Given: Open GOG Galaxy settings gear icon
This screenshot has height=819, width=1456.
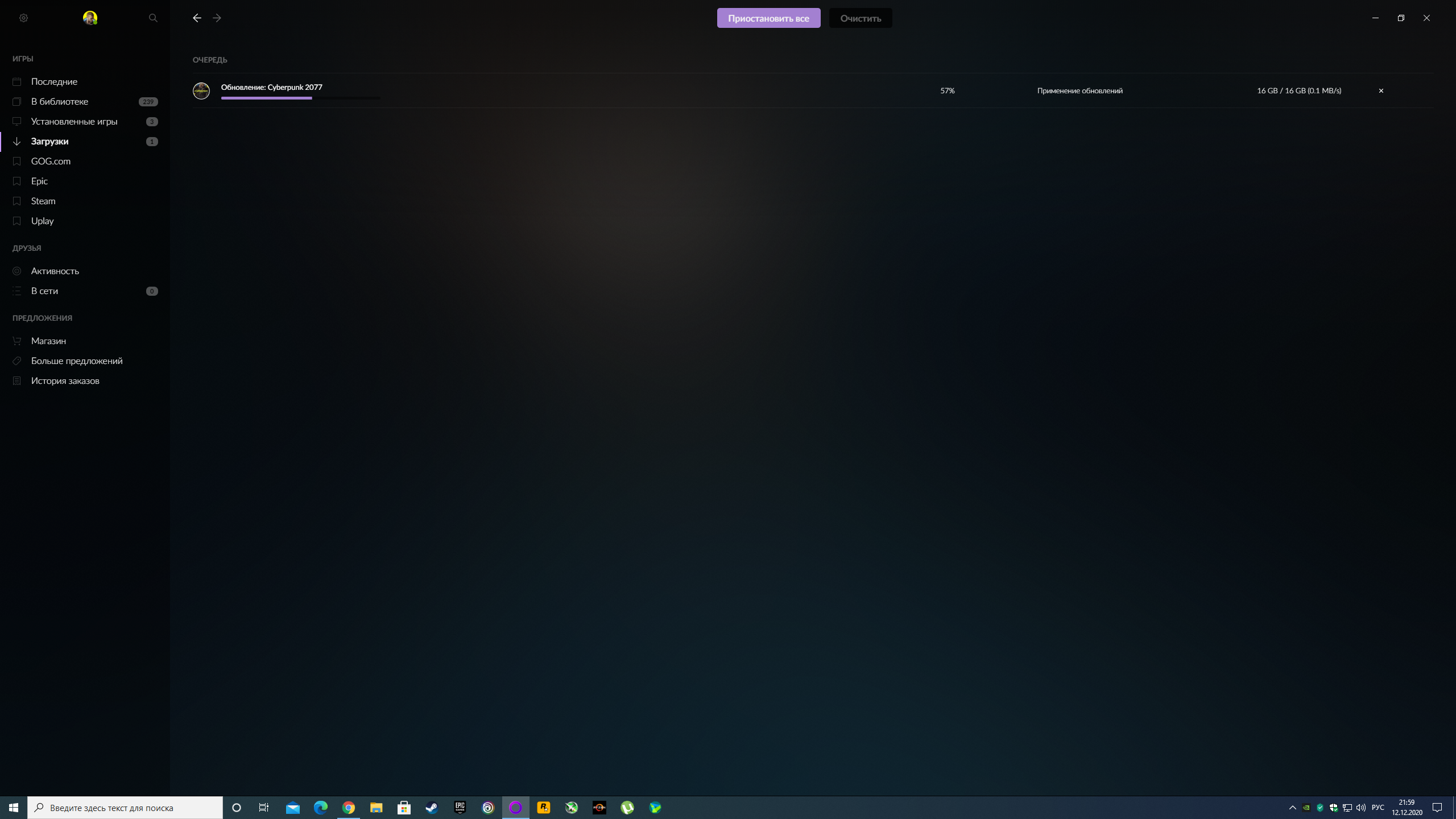Looking at the screenshot, I should tap(23, 18).
